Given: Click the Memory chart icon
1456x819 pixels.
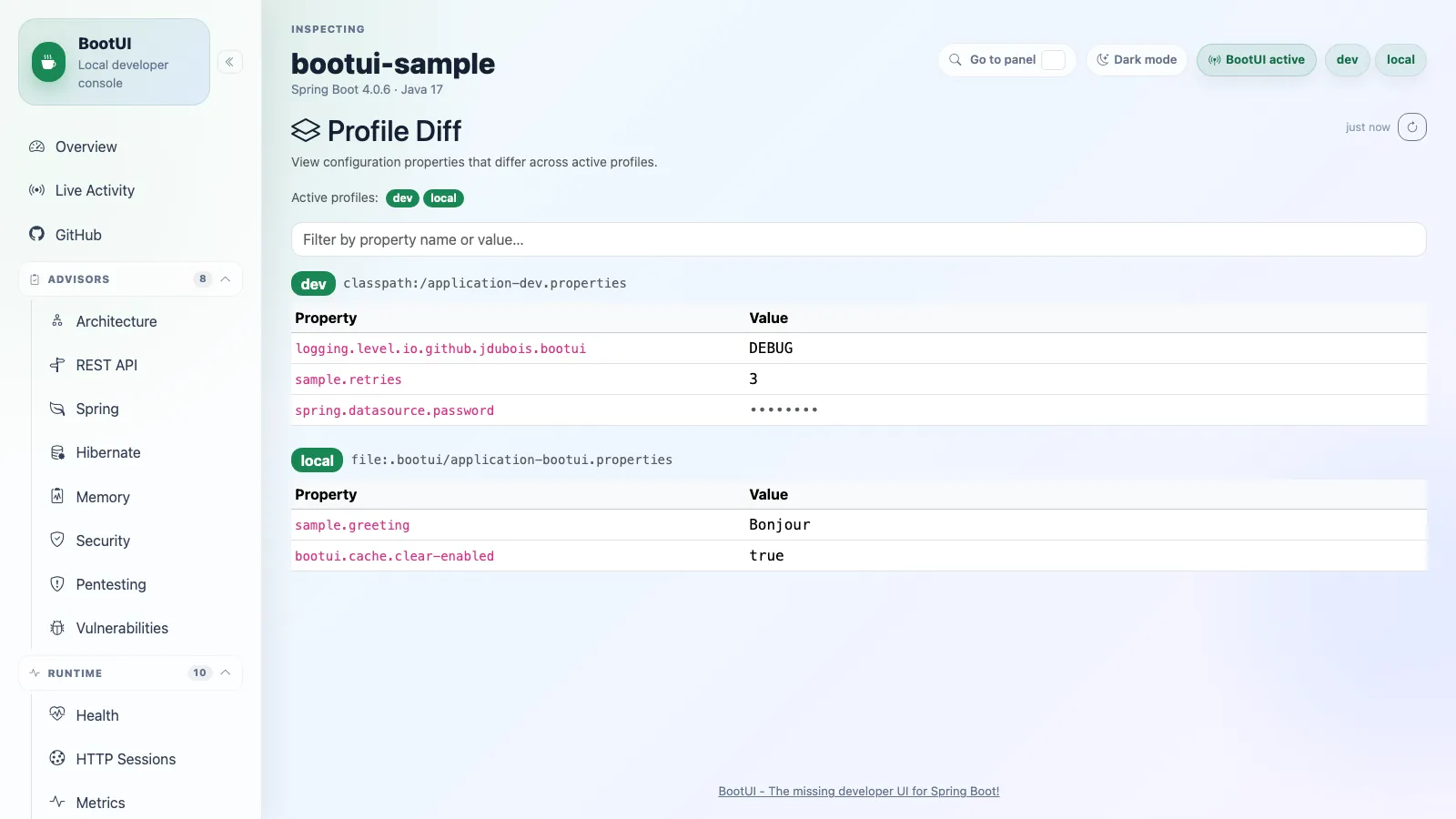Looking at the screenshot, I should 57,496.
